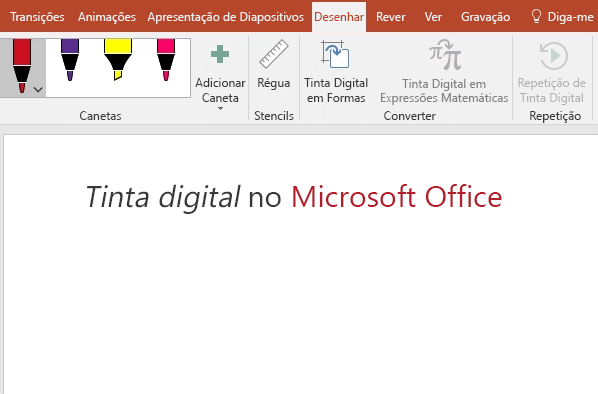Click the red Microsoft Office title text
Screen dimensions: 598x394
click(x=397, y=196)
